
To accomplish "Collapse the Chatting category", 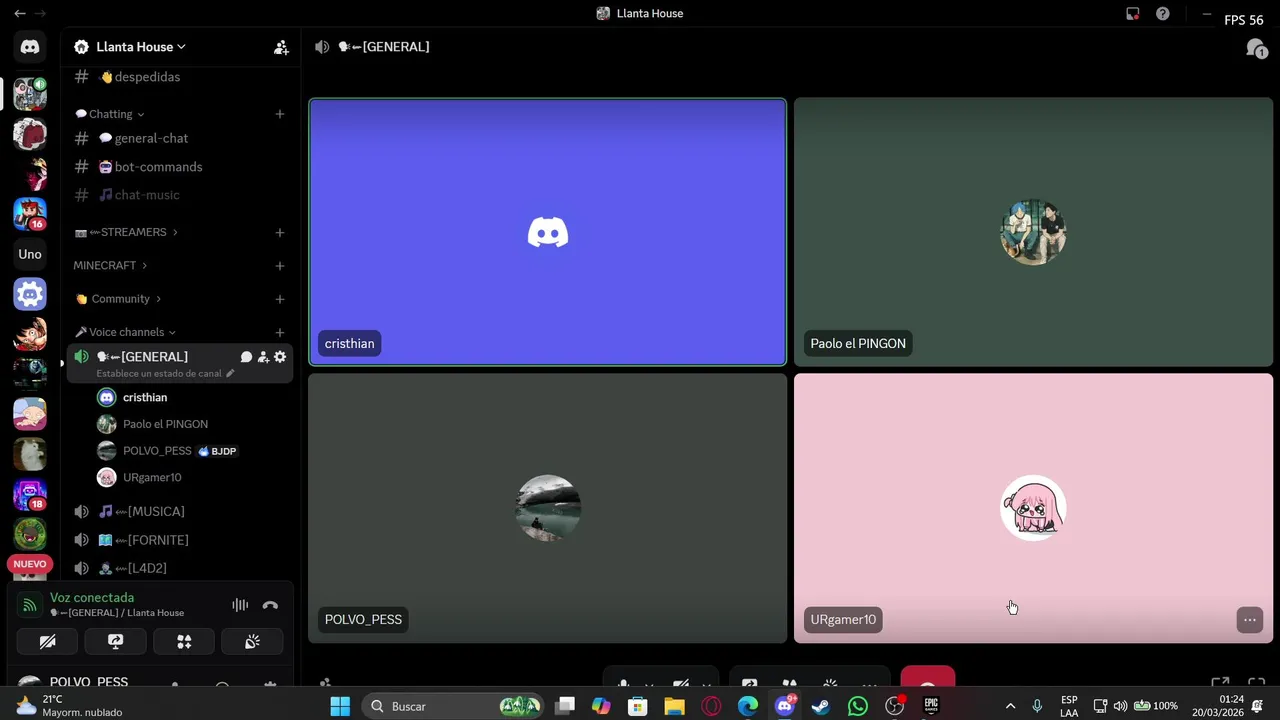I will click(x=110, y=114).
